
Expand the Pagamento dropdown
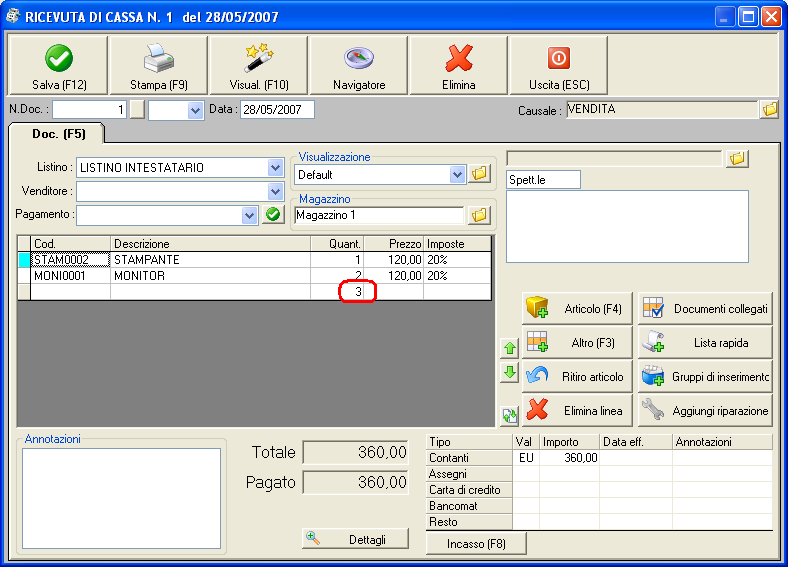tap(249, 215)
